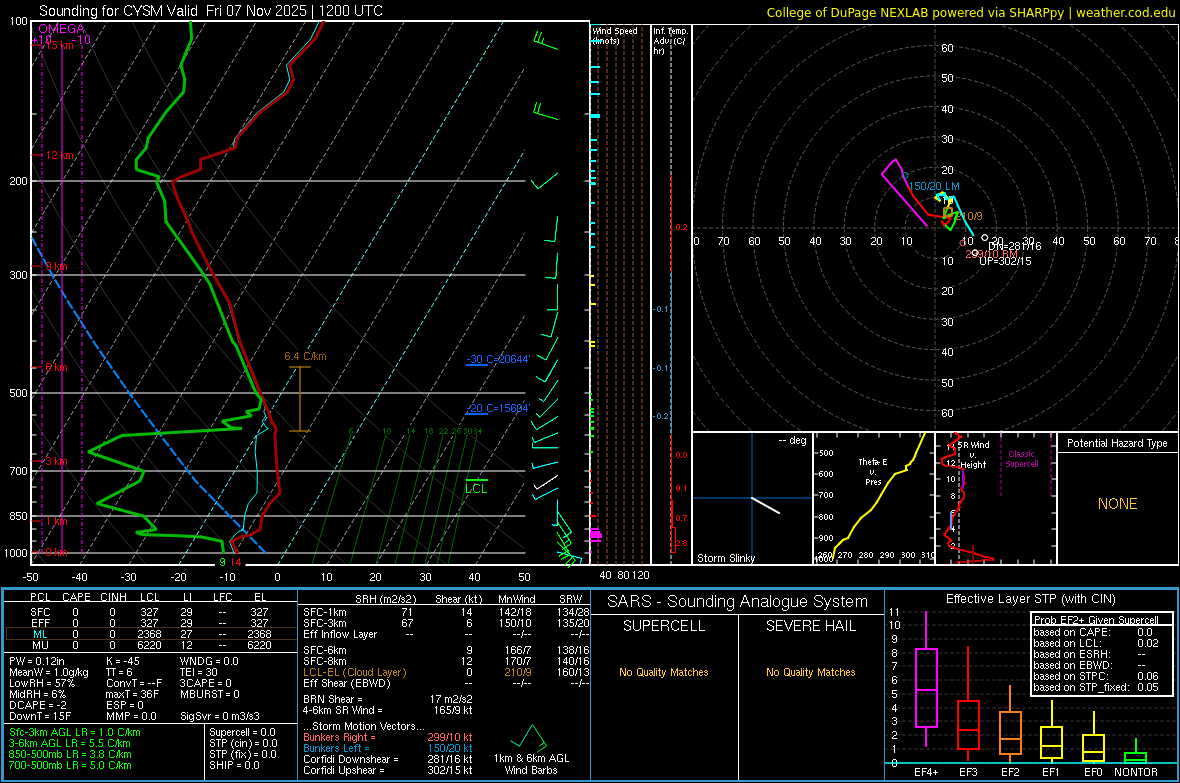Click the blue 'Bunkers Left =' row

388,748
